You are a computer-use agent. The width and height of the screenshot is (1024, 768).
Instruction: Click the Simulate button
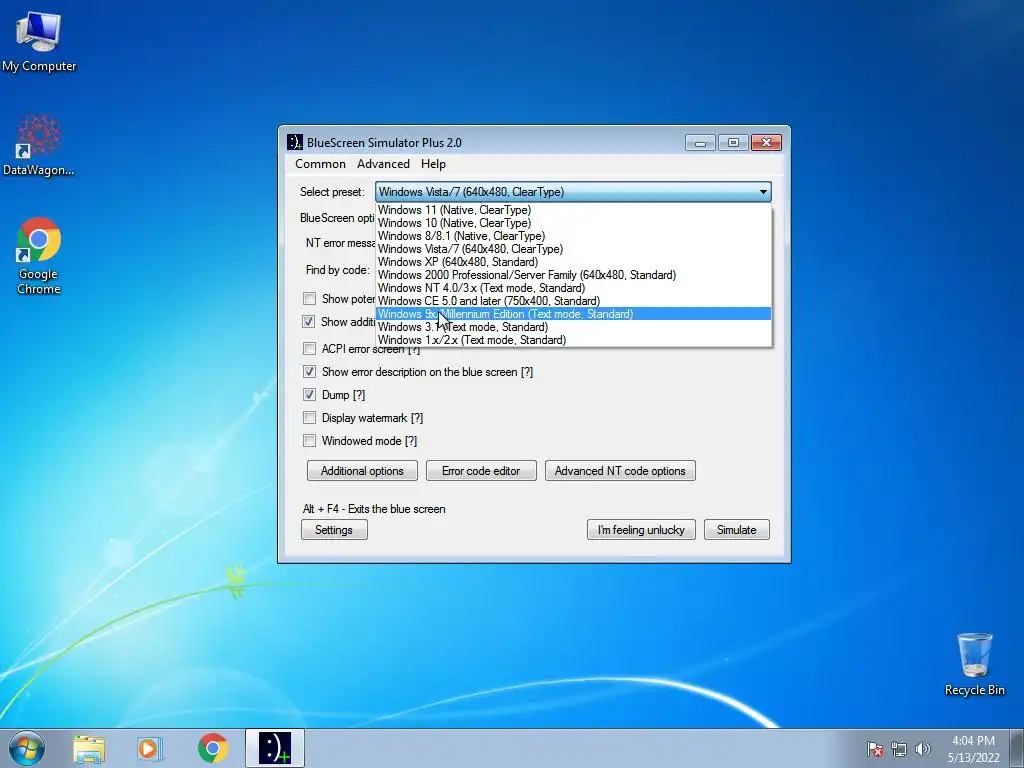point(737,530)
